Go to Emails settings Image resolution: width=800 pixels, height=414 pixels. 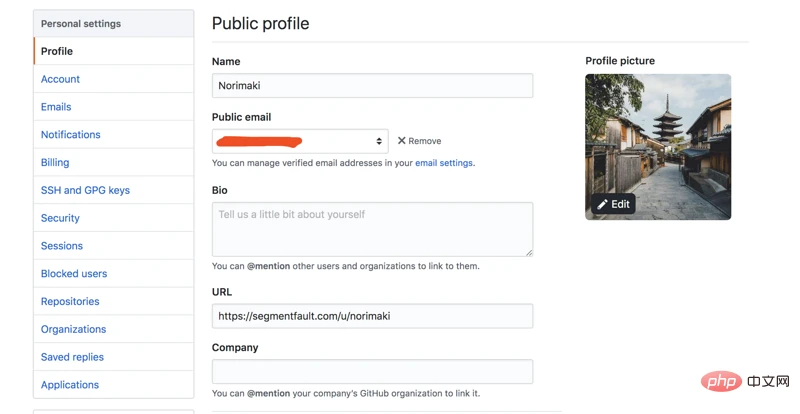[56, 107]
